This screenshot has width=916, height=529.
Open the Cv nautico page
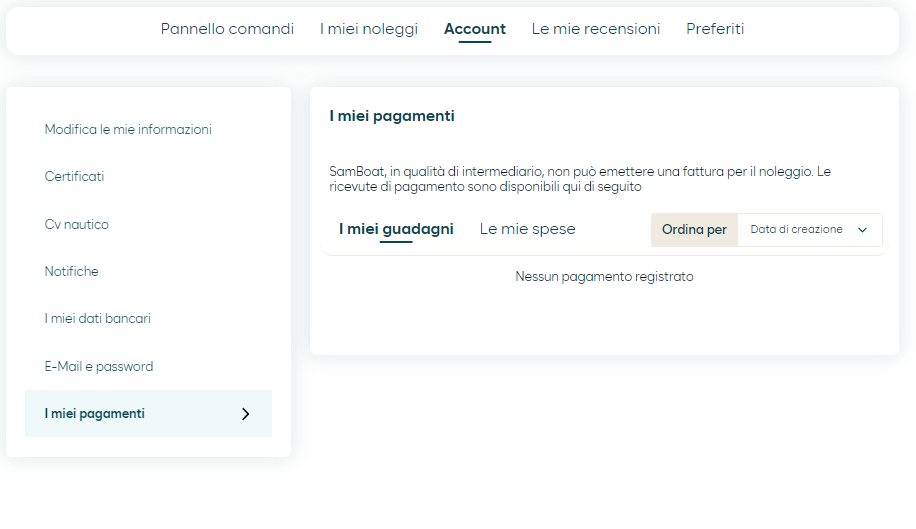tap(77, 224)
